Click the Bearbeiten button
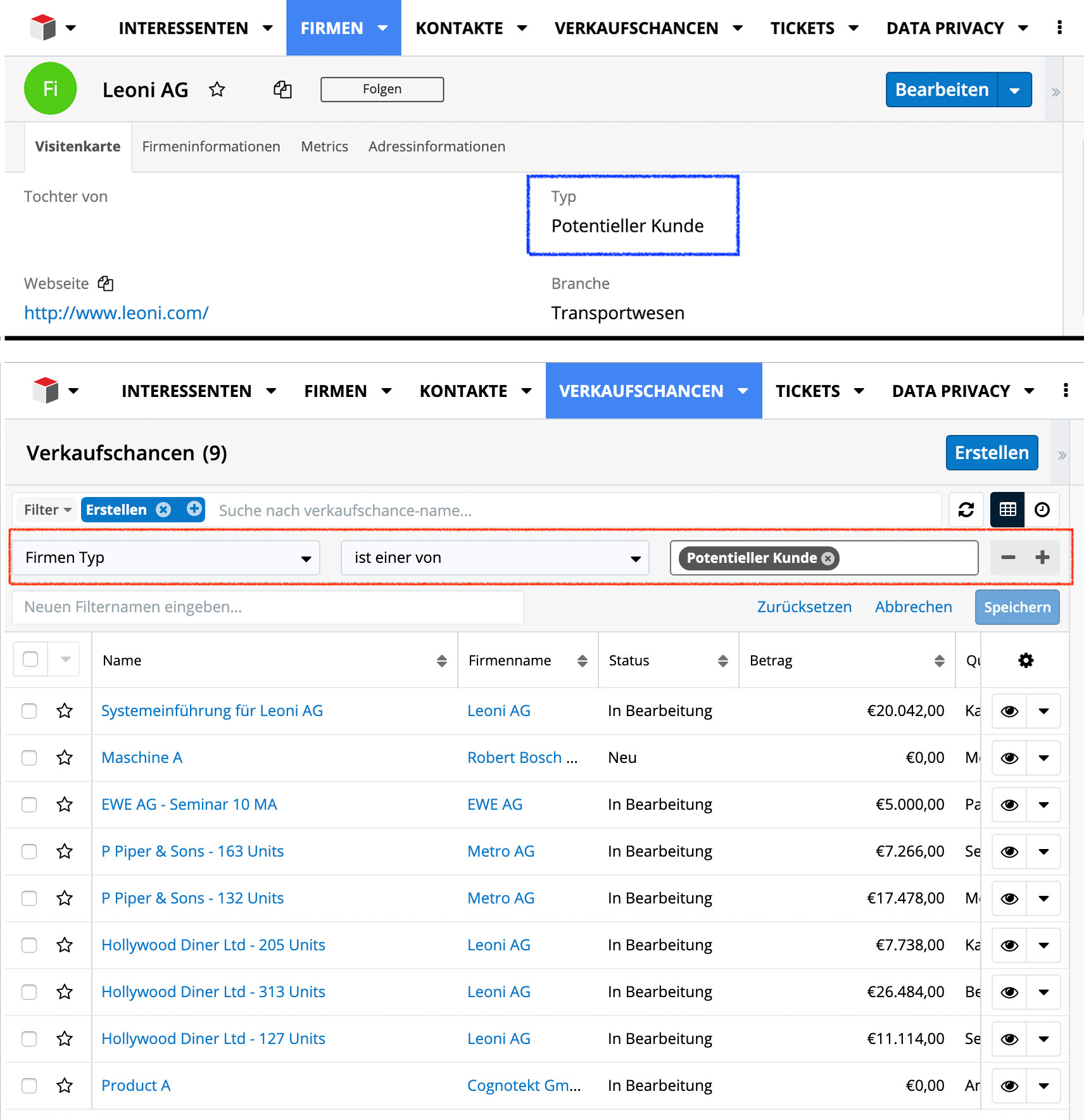1084x1120 pixels. 942,90
